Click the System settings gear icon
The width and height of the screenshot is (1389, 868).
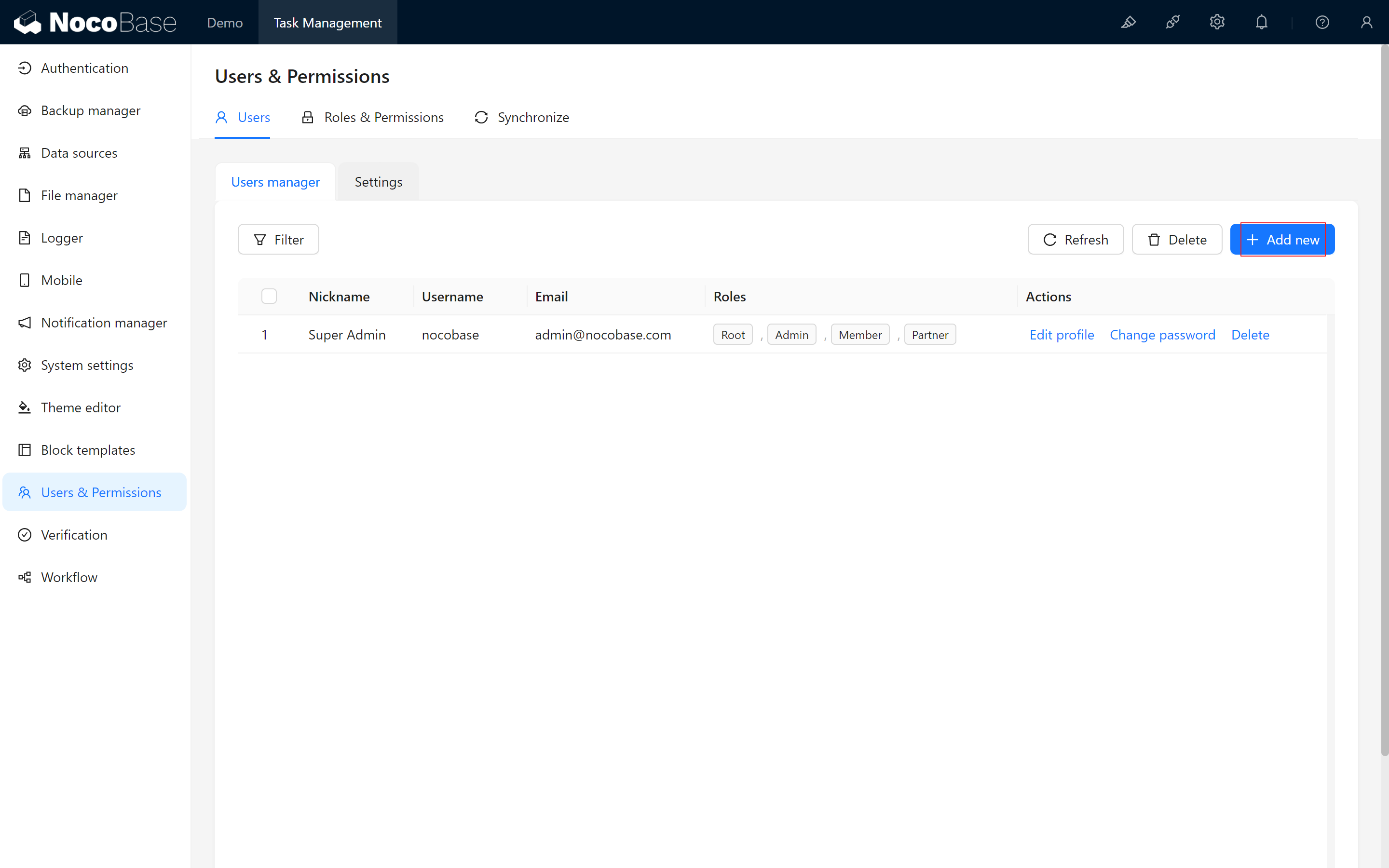click(x=24, y=365)
